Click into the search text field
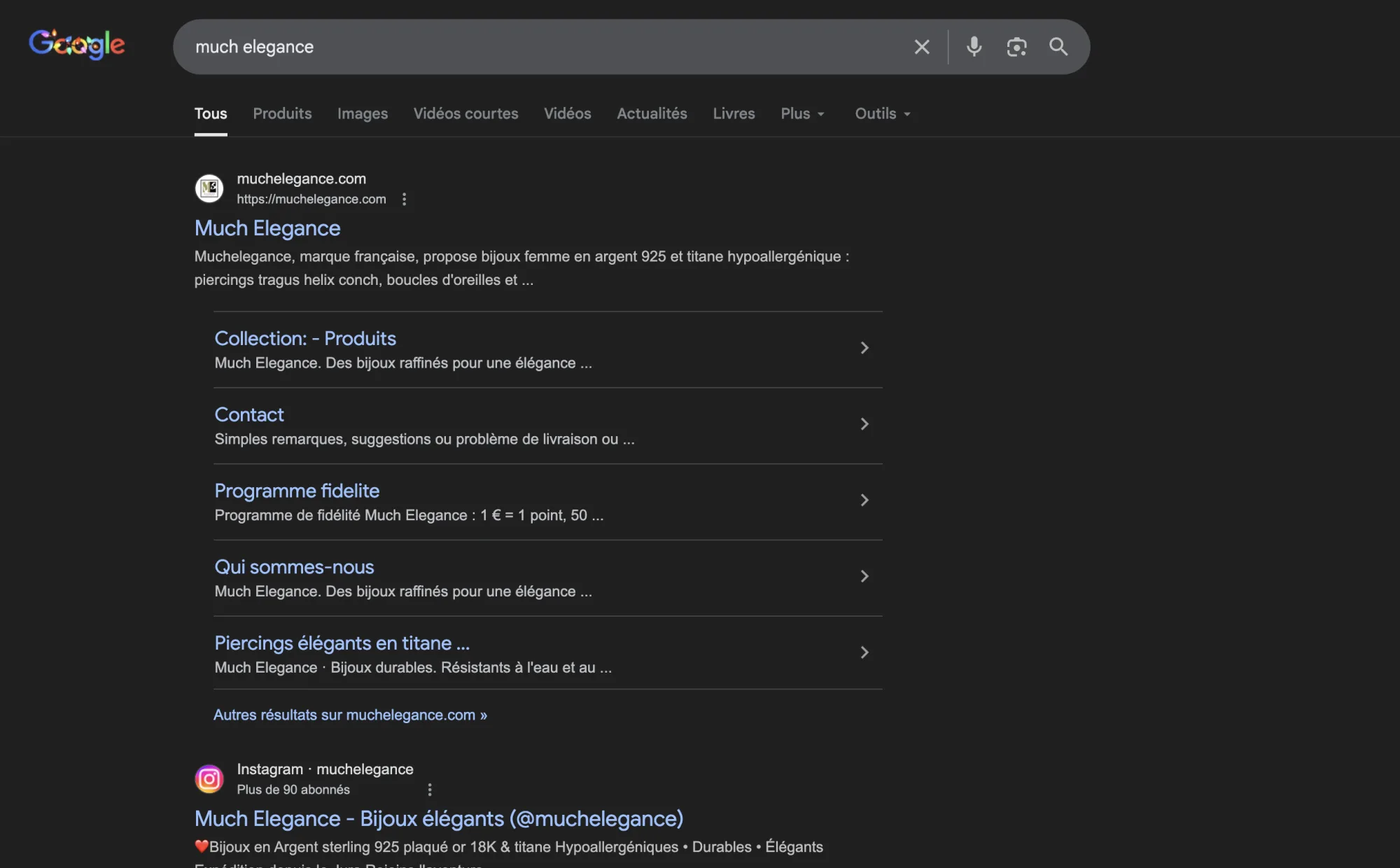 tap(546, 47)
